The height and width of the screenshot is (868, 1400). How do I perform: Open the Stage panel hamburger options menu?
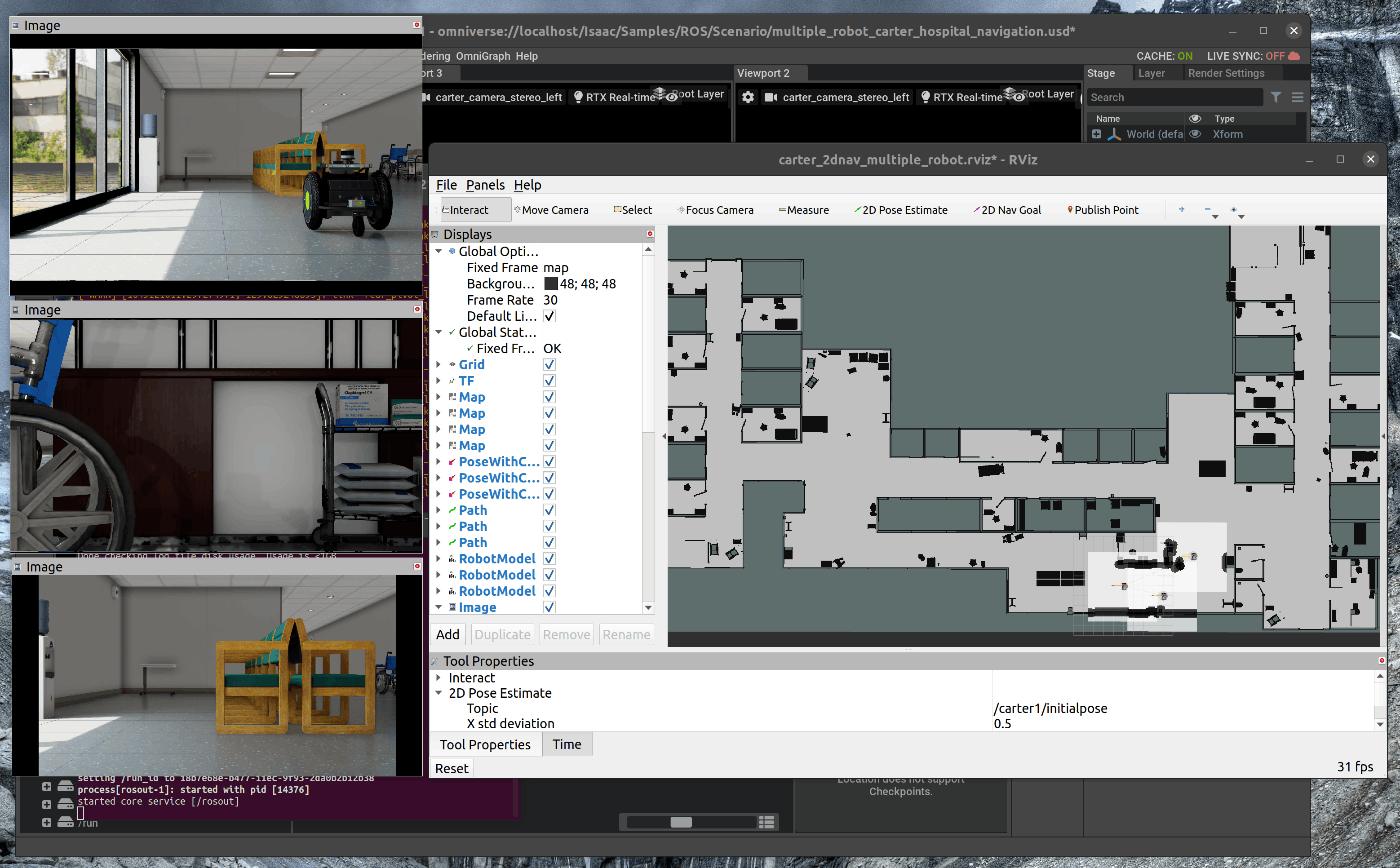click(x=1297, y=97)
